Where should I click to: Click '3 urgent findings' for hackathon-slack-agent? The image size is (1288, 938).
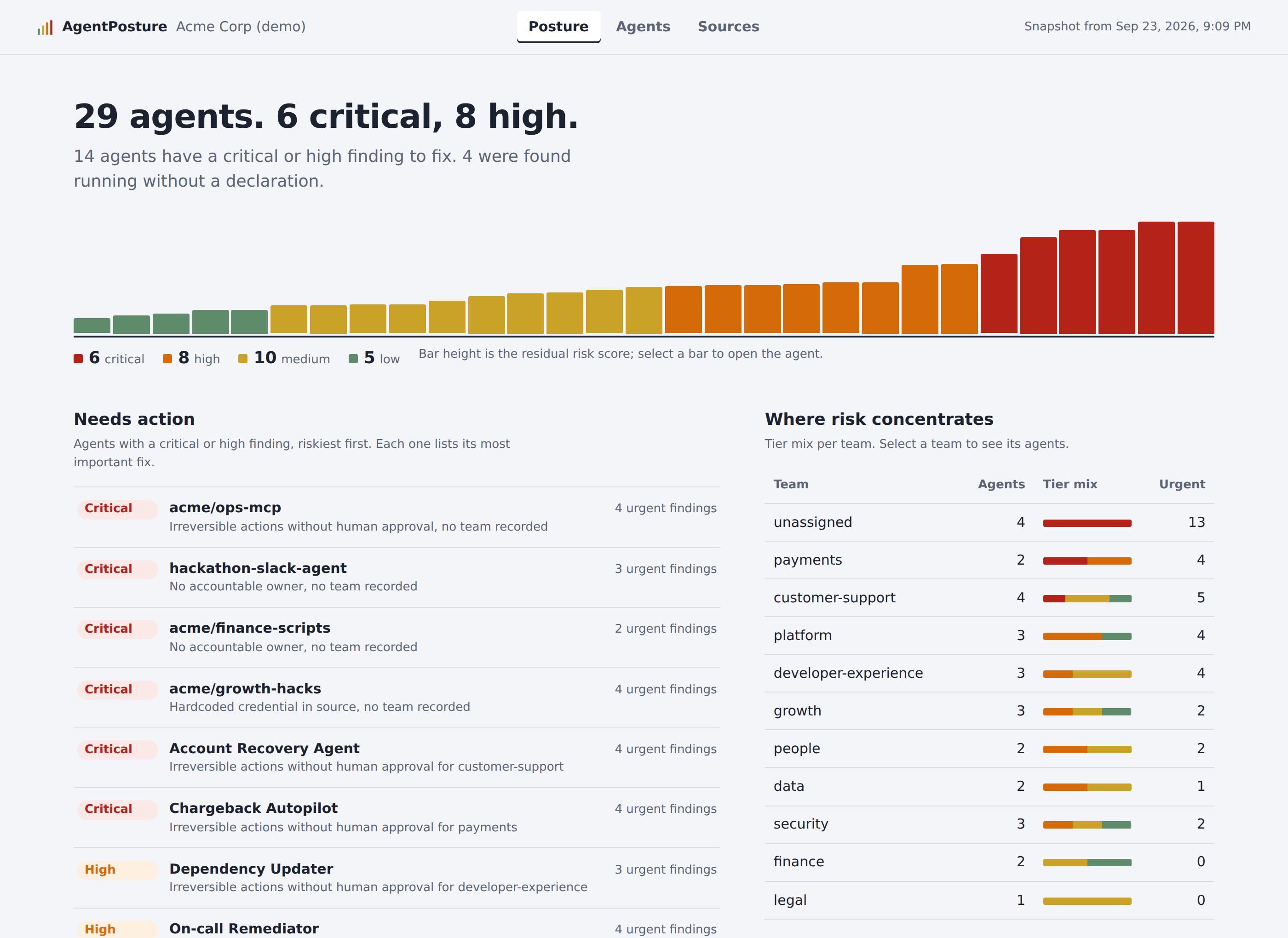666,569
